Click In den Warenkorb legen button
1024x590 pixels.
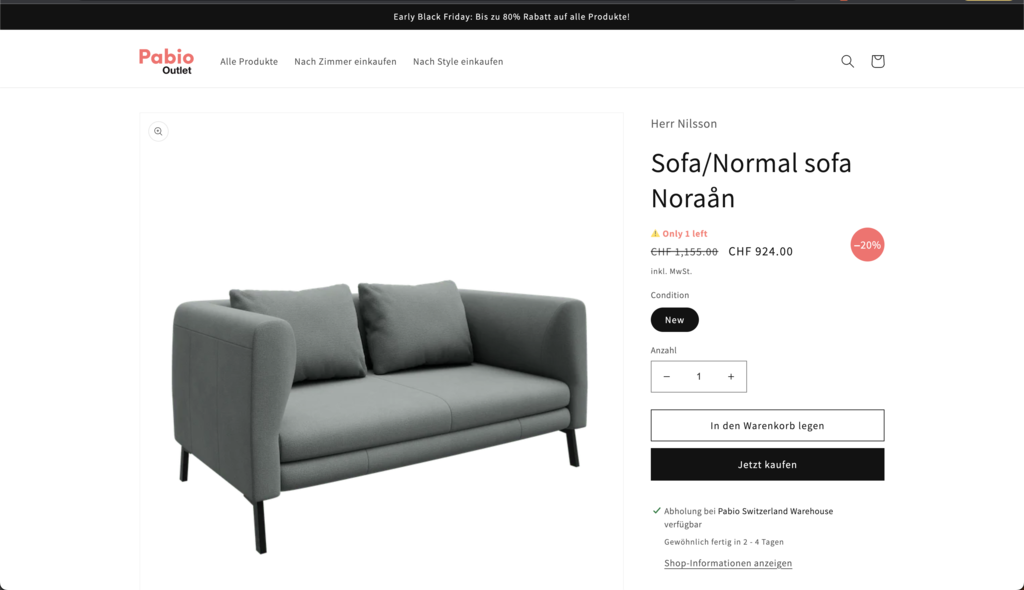(x=767, y=425)
